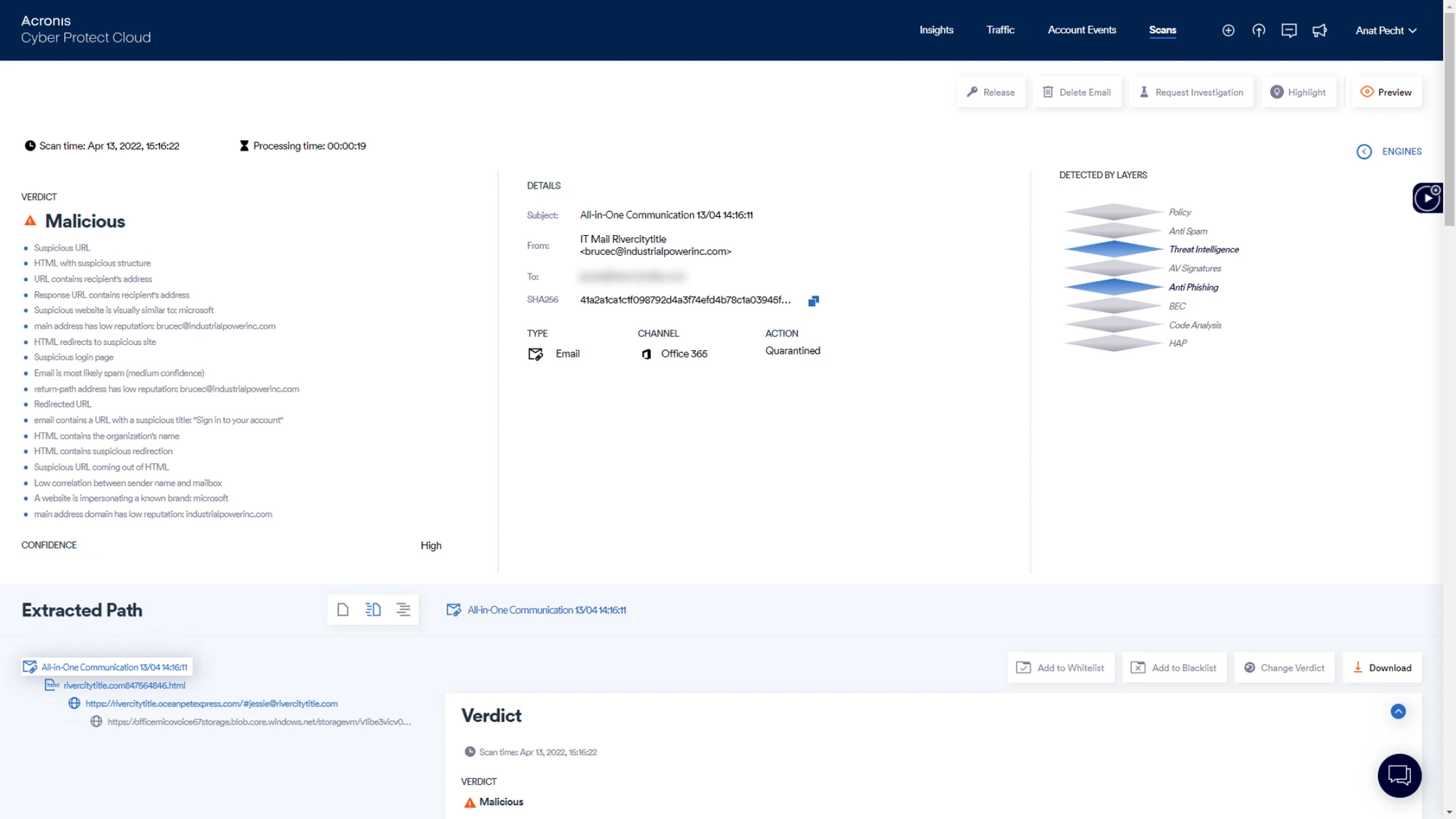Click the Acronis Cyber Protect Cloud logo
The width and height of the screenshot is (1456, 819).
coord(86,29)
